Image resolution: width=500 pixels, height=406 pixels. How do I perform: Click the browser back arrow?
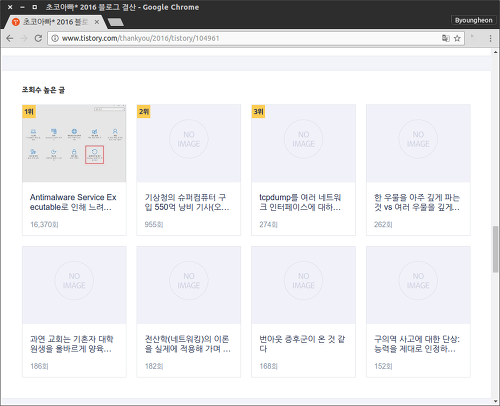tap(10, 38)
